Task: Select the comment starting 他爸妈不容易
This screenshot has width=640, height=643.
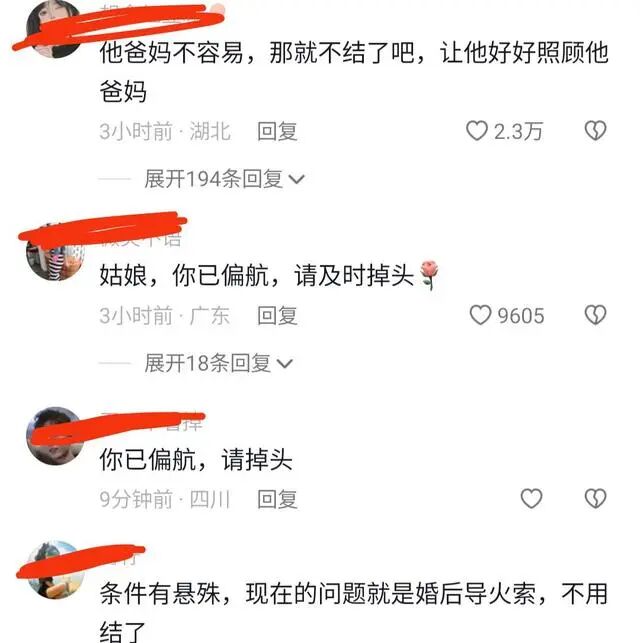Action: pyautogui.click(x=354, y=72)
